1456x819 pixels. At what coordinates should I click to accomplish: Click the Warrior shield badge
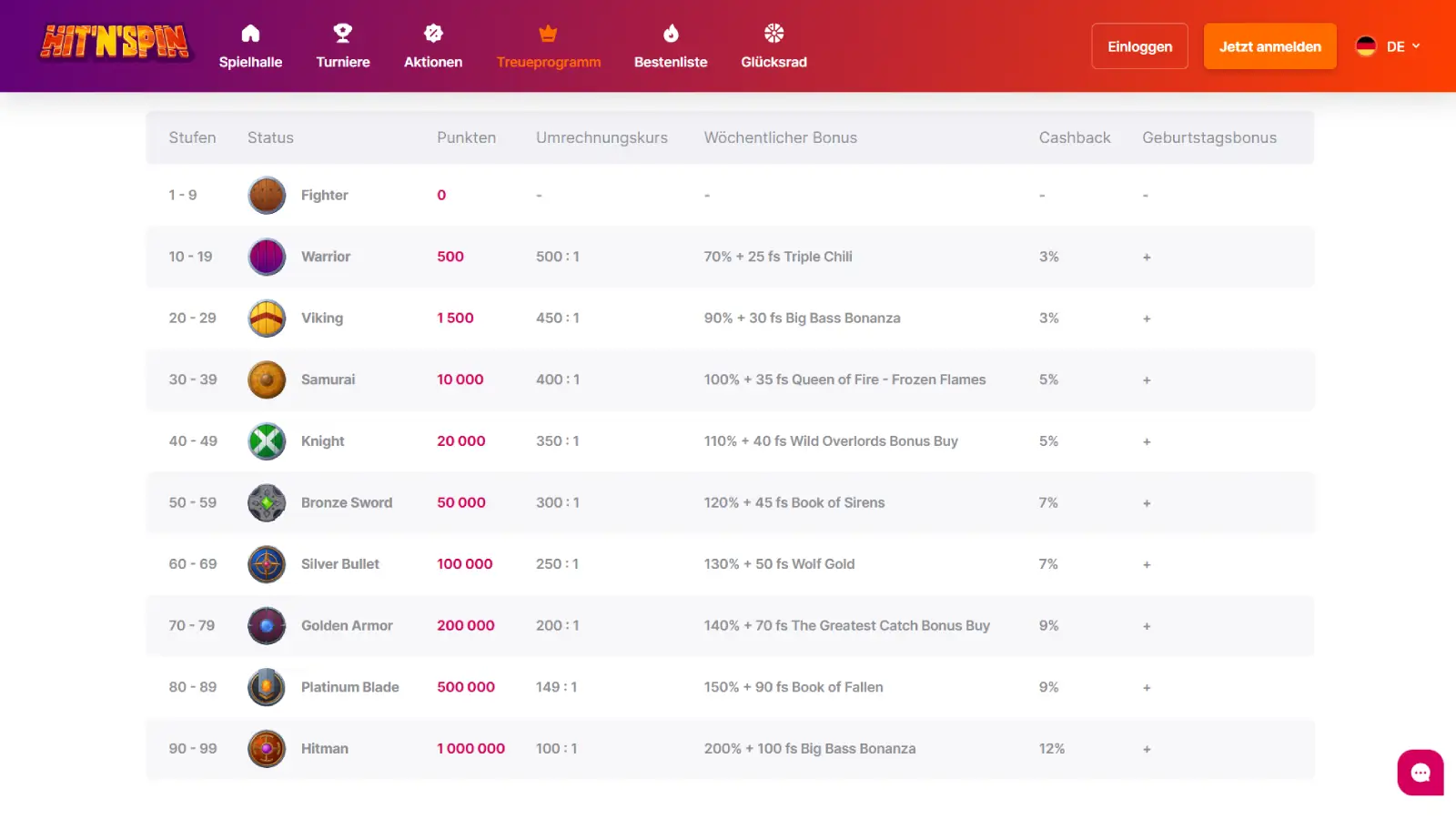click(x=267, y=257)
